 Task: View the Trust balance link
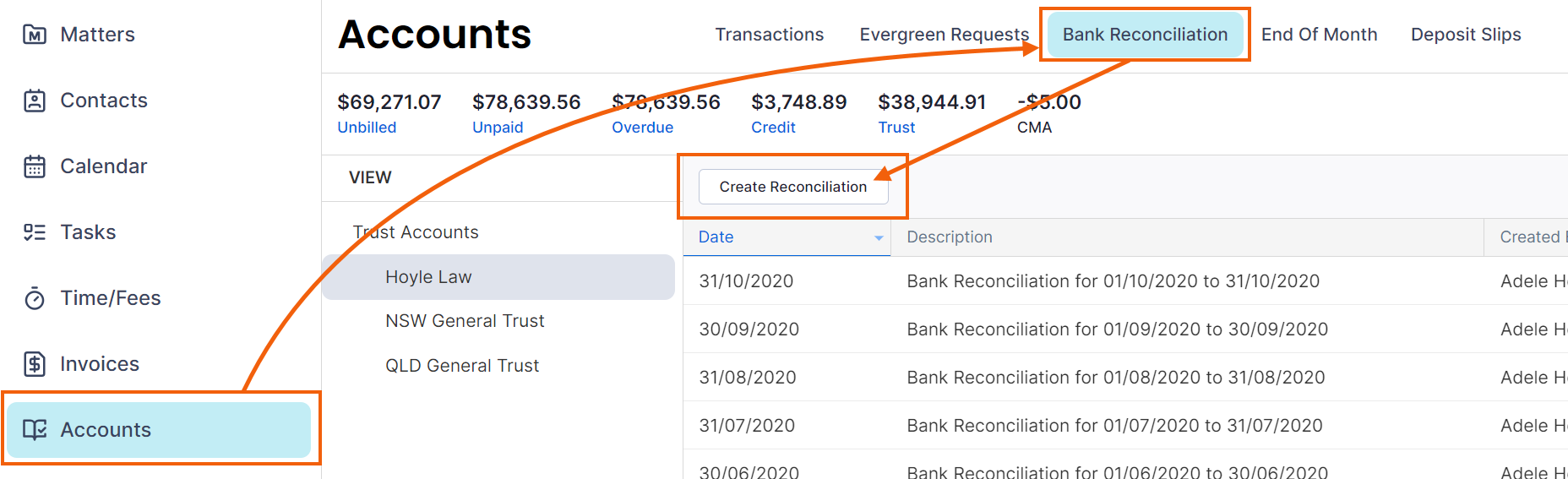pyautogui.click(x=896, y=128)
